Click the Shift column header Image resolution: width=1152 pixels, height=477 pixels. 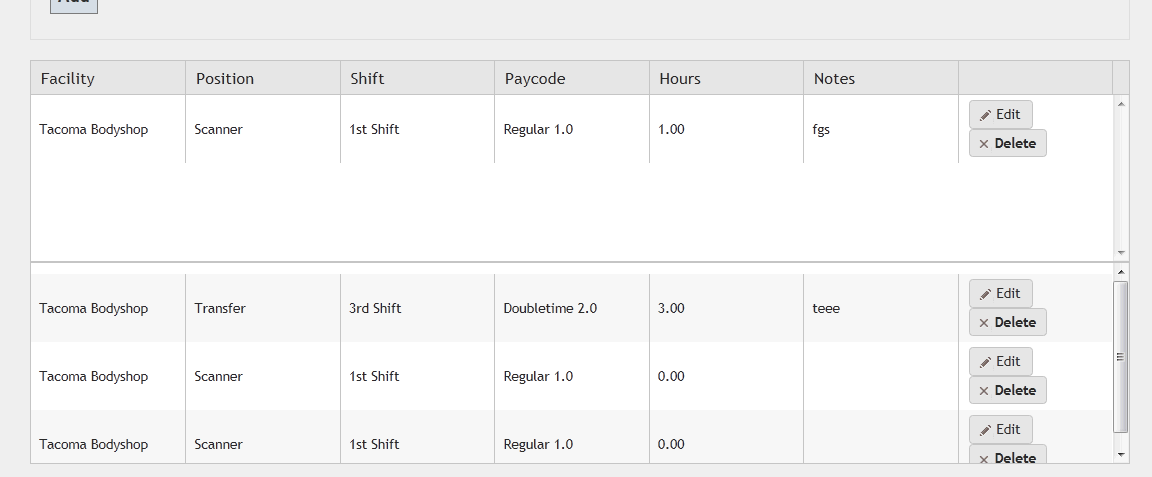click(x=367, y=79)
